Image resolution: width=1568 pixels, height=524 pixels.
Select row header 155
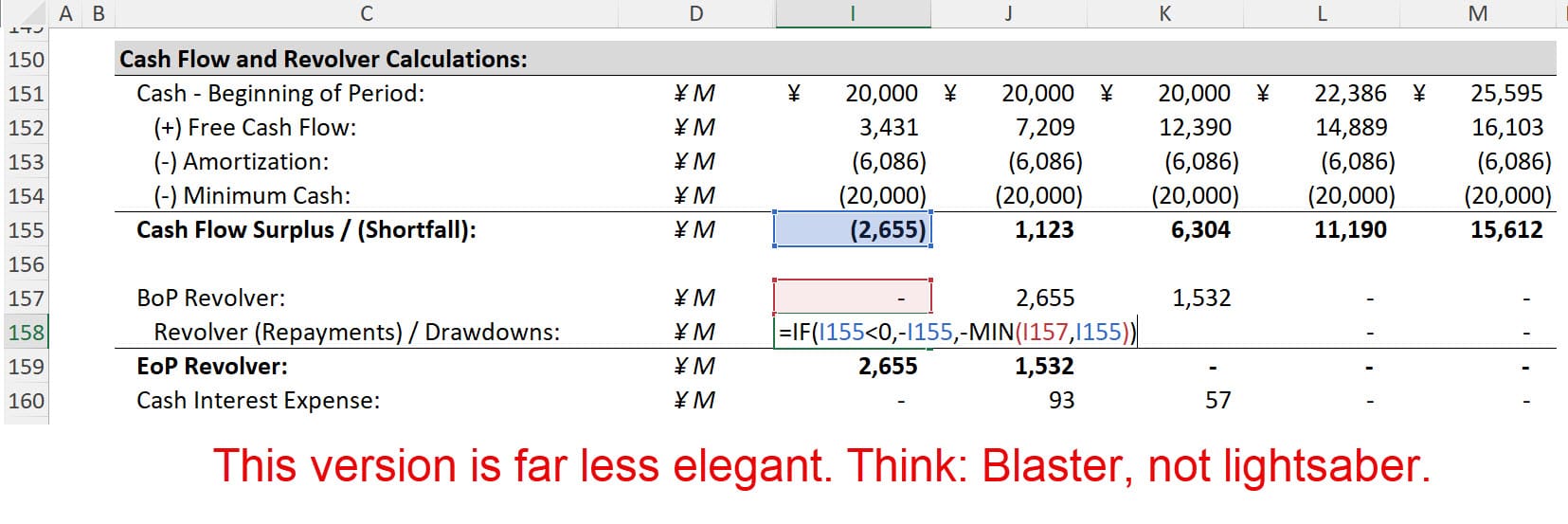pyautogui.click(x=26, y=230)
